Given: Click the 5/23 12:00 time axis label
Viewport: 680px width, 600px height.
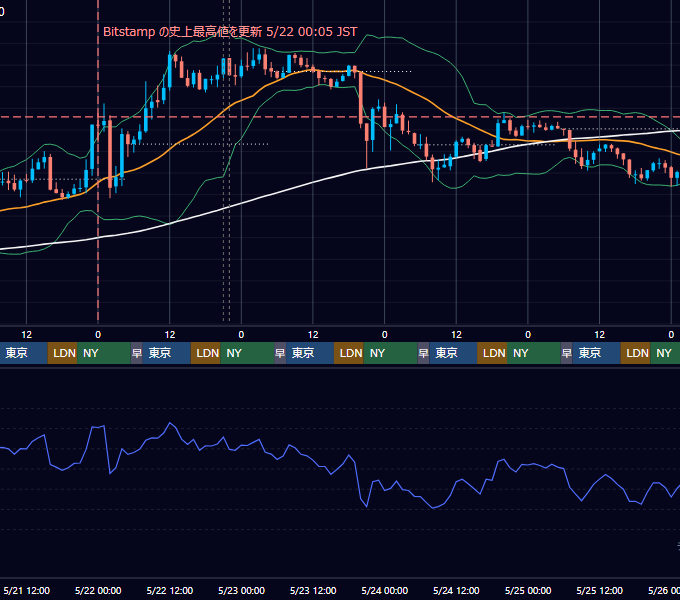Looking at the screenshot, I should pyautogui.click(x=313, y=590).
